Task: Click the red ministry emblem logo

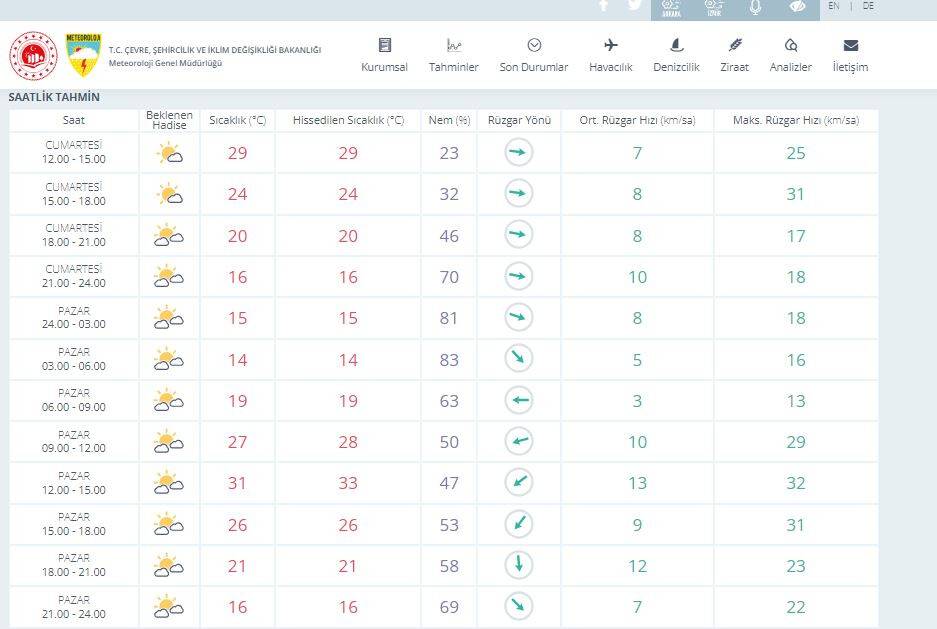Action: 33,56
